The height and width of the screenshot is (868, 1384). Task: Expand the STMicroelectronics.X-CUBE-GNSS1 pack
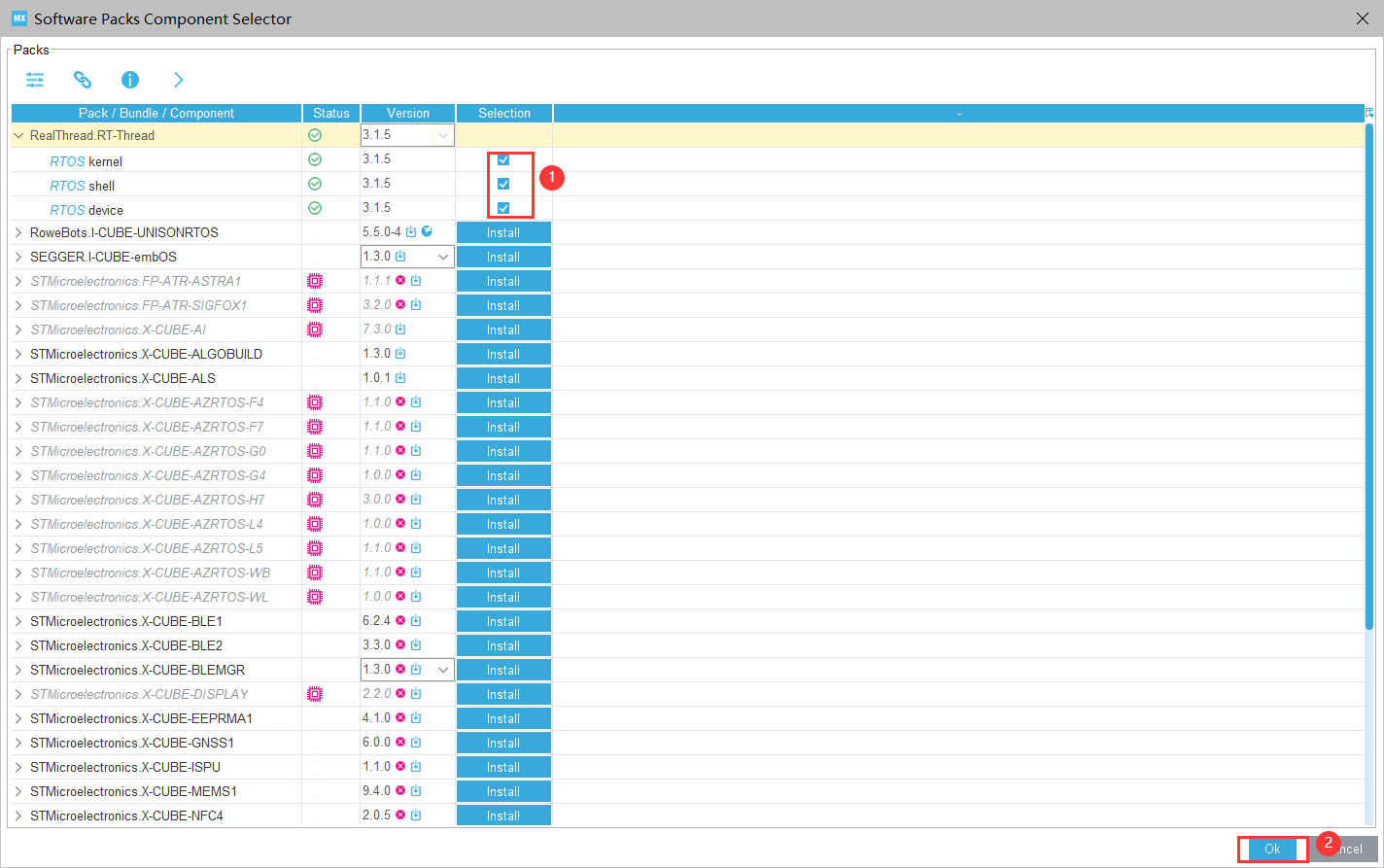point(18,743)
